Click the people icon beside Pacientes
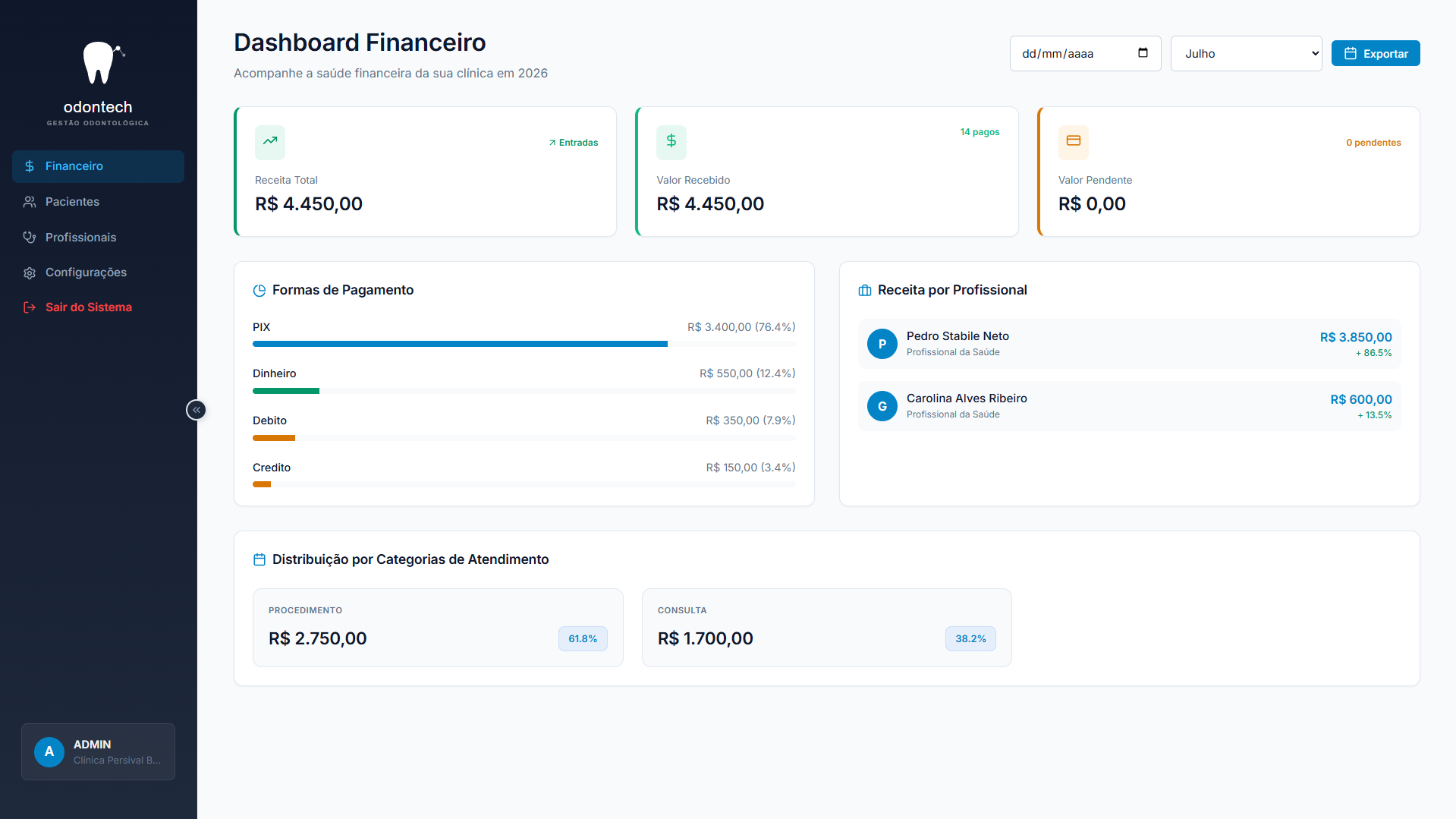 pyautogui.click(x=30, y=202)
